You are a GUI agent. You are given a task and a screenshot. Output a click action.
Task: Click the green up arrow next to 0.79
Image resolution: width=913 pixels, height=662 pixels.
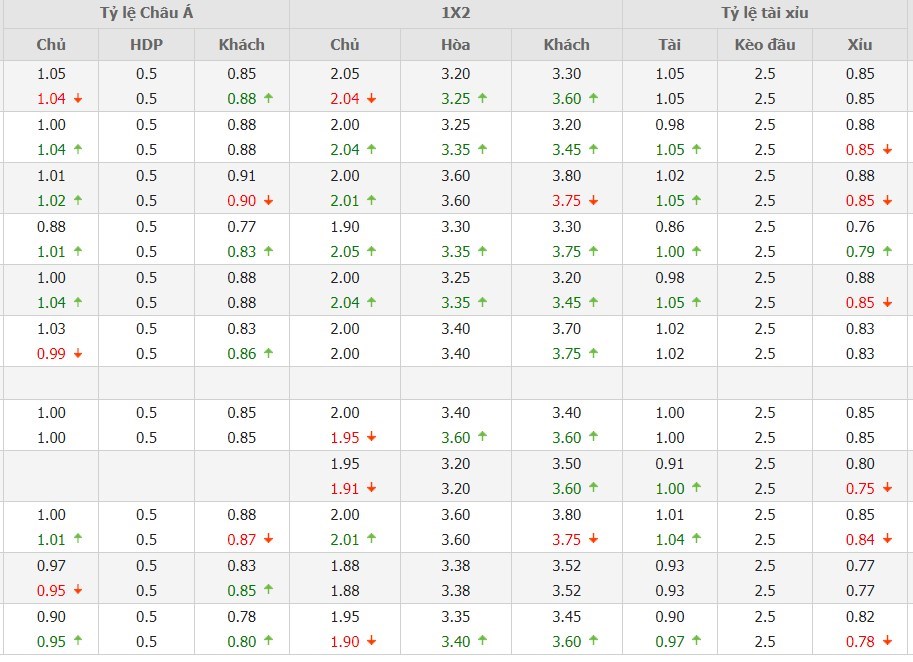886,252
